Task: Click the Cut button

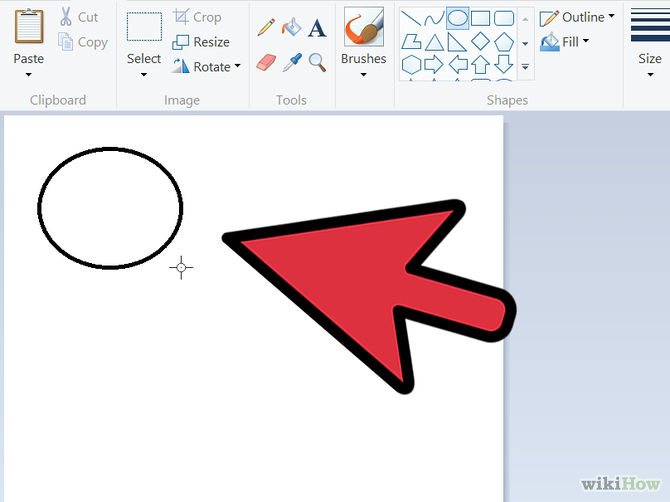Action: [x=79, y=17]
